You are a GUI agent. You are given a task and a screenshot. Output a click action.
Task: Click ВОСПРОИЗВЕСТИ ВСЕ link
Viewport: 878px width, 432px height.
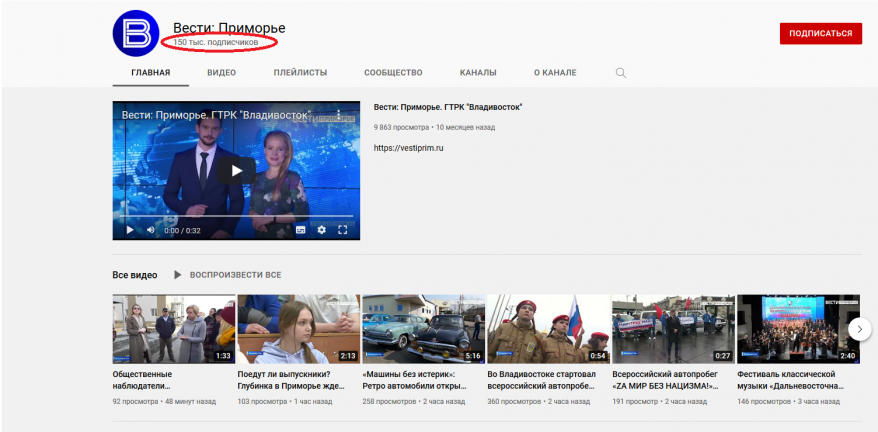235,275
